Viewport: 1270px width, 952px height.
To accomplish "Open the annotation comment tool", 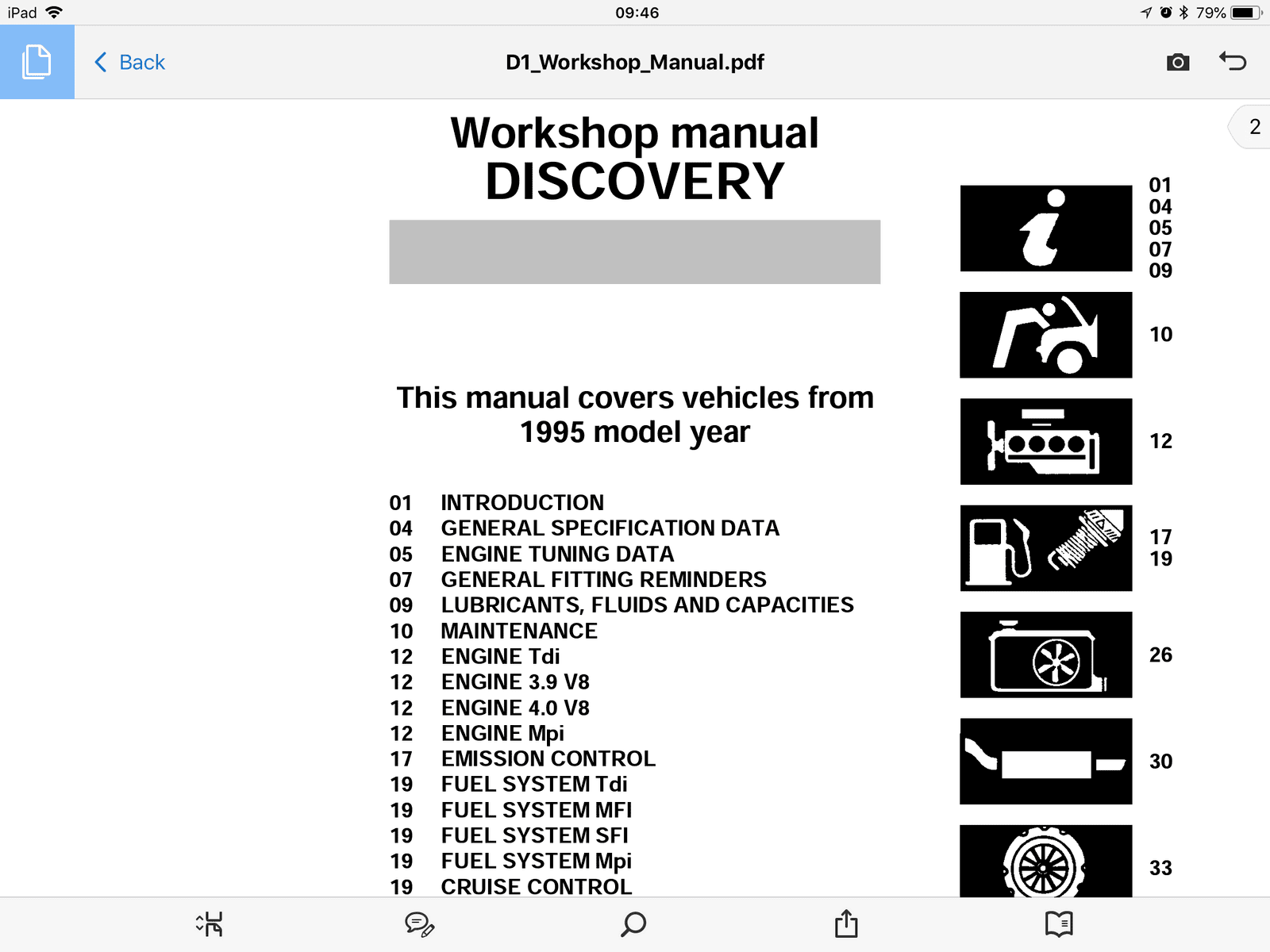I will (419, 923).
